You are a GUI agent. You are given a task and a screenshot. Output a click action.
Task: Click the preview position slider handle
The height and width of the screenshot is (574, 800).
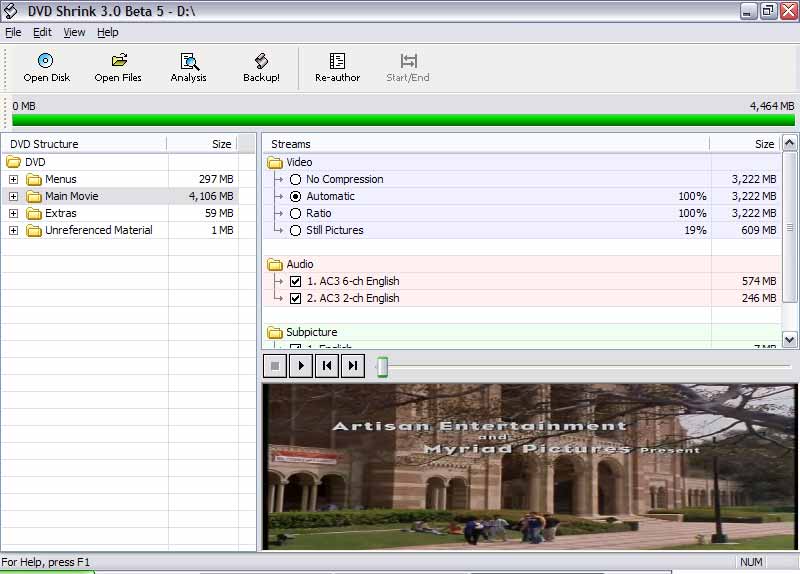[x=382, y=366]
